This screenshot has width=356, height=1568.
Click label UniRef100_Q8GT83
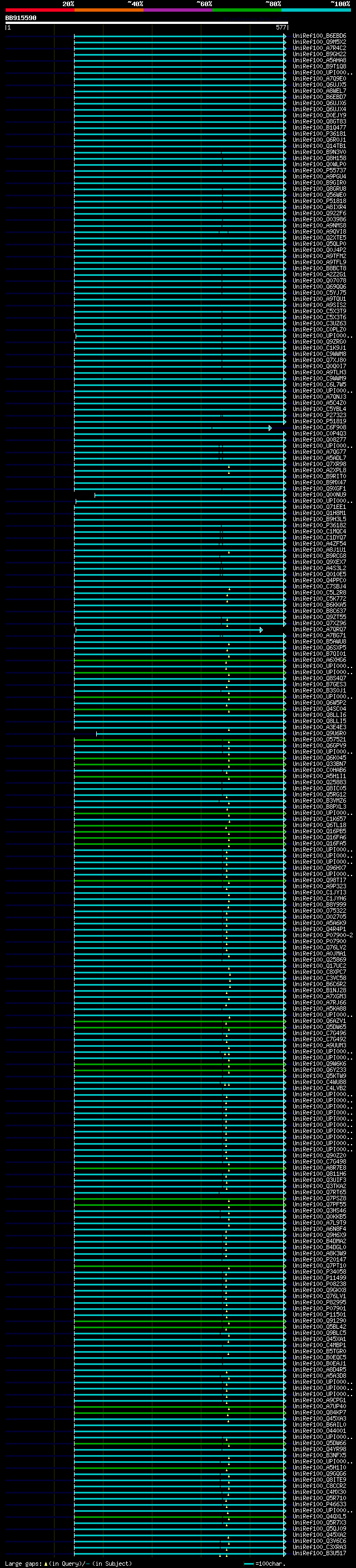pyautogui.click(x=319, y=121)
